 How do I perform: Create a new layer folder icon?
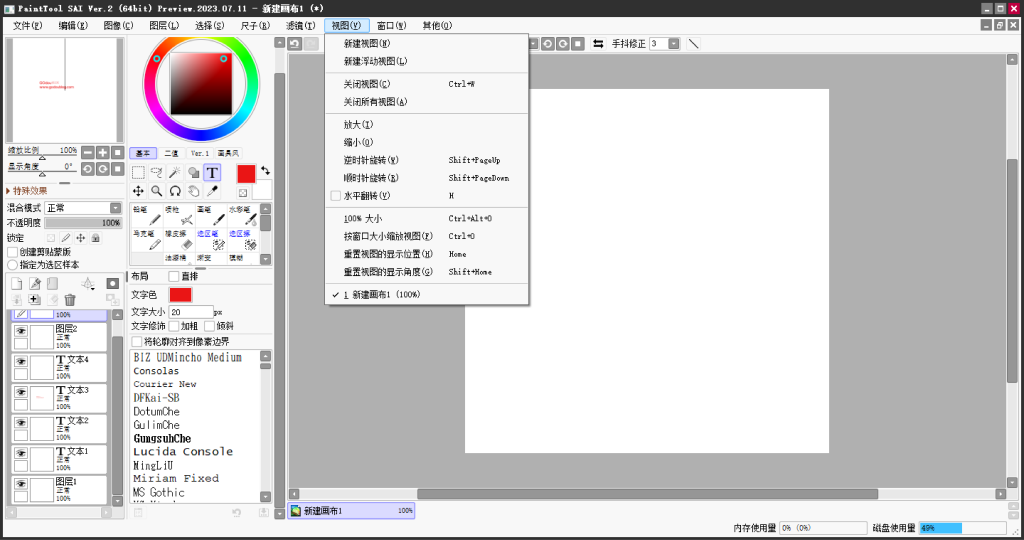52,283
